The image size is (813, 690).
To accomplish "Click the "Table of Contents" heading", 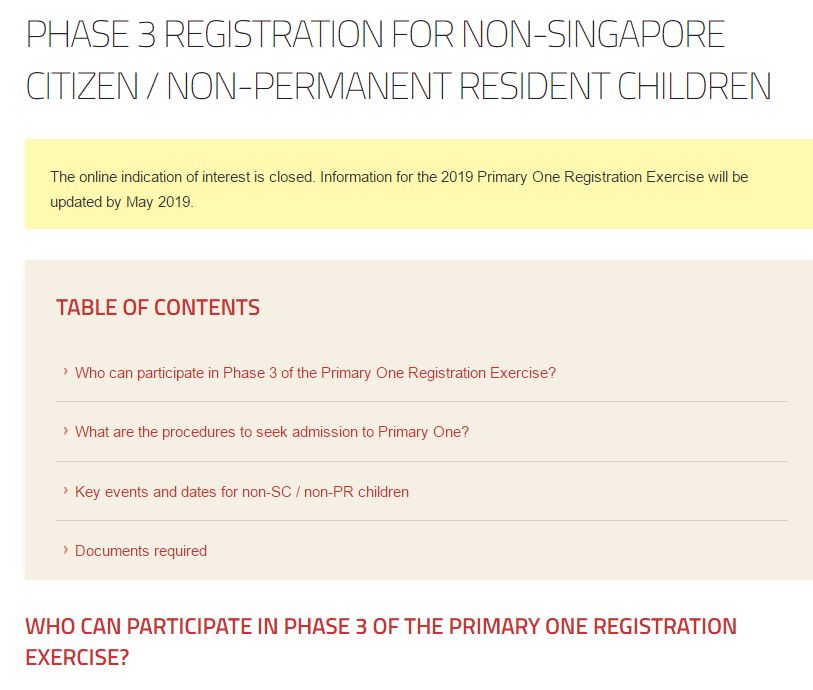I will pos(158,308).
